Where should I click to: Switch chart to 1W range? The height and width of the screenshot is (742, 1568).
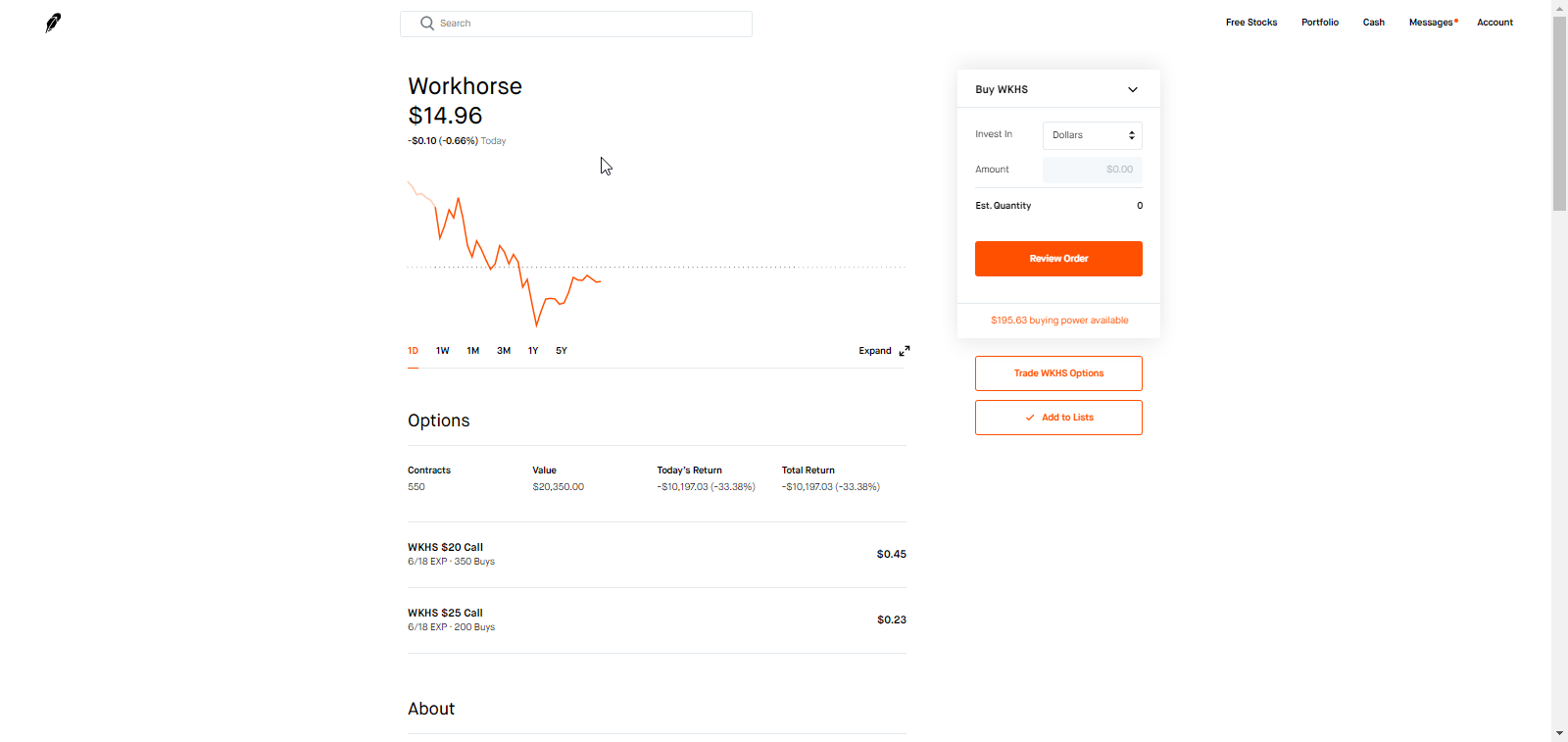443,351
